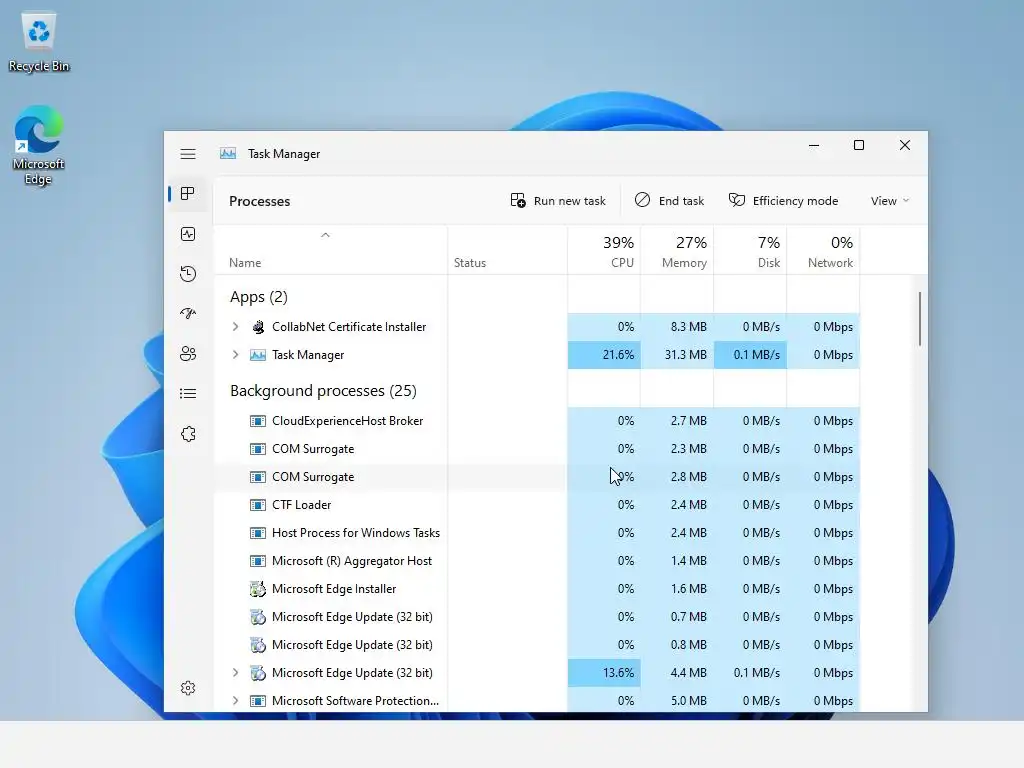Select the CloudExperienceHost Broker row
This screenshot has height=768, width=1024.
537,421
